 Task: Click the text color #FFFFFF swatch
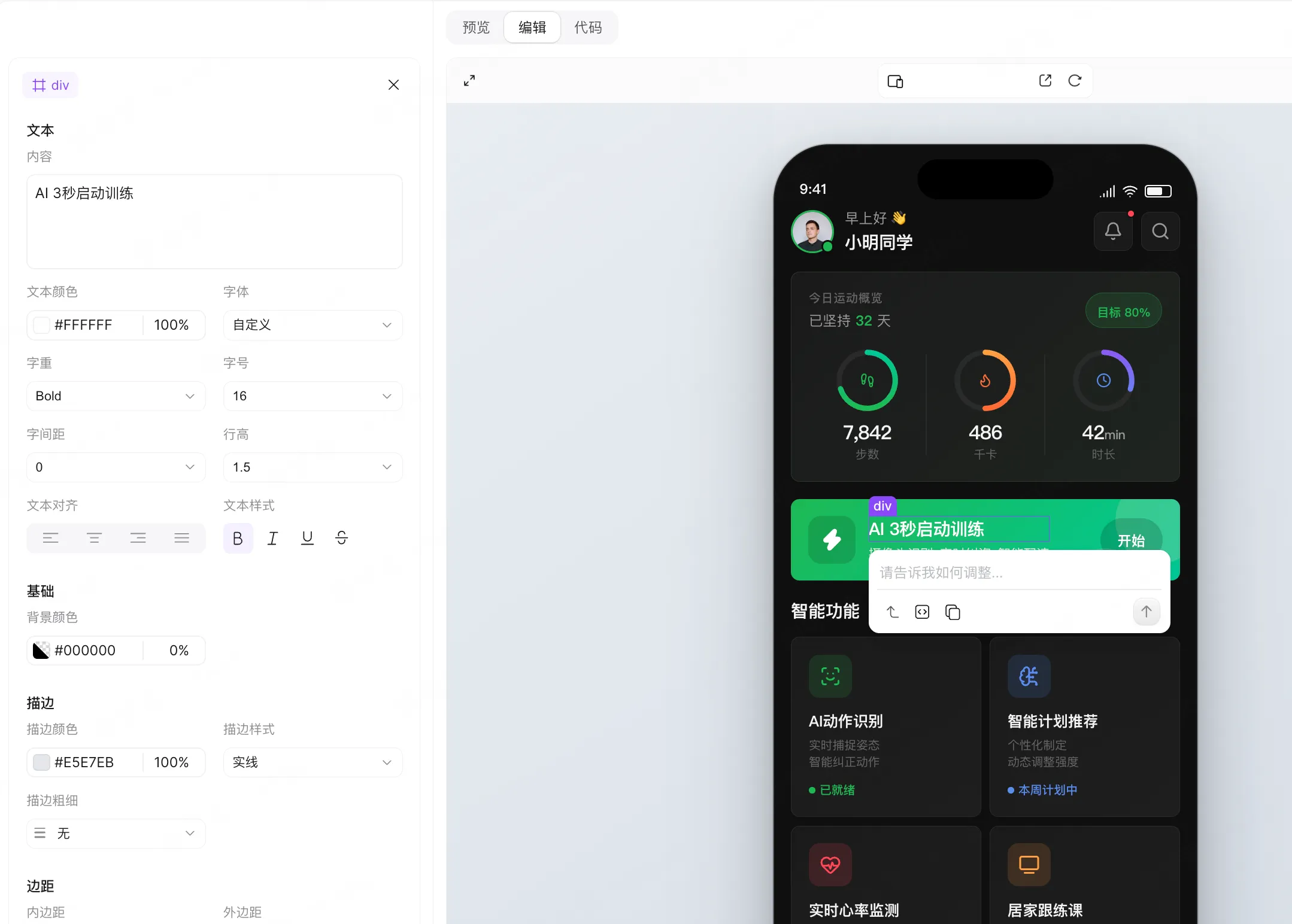point(41,325)
